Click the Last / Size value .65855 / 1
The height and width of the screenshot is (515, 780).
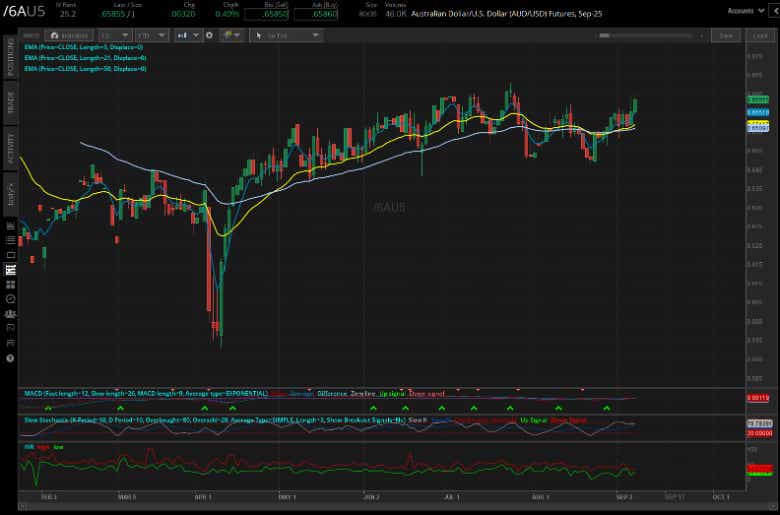point(117,14)
